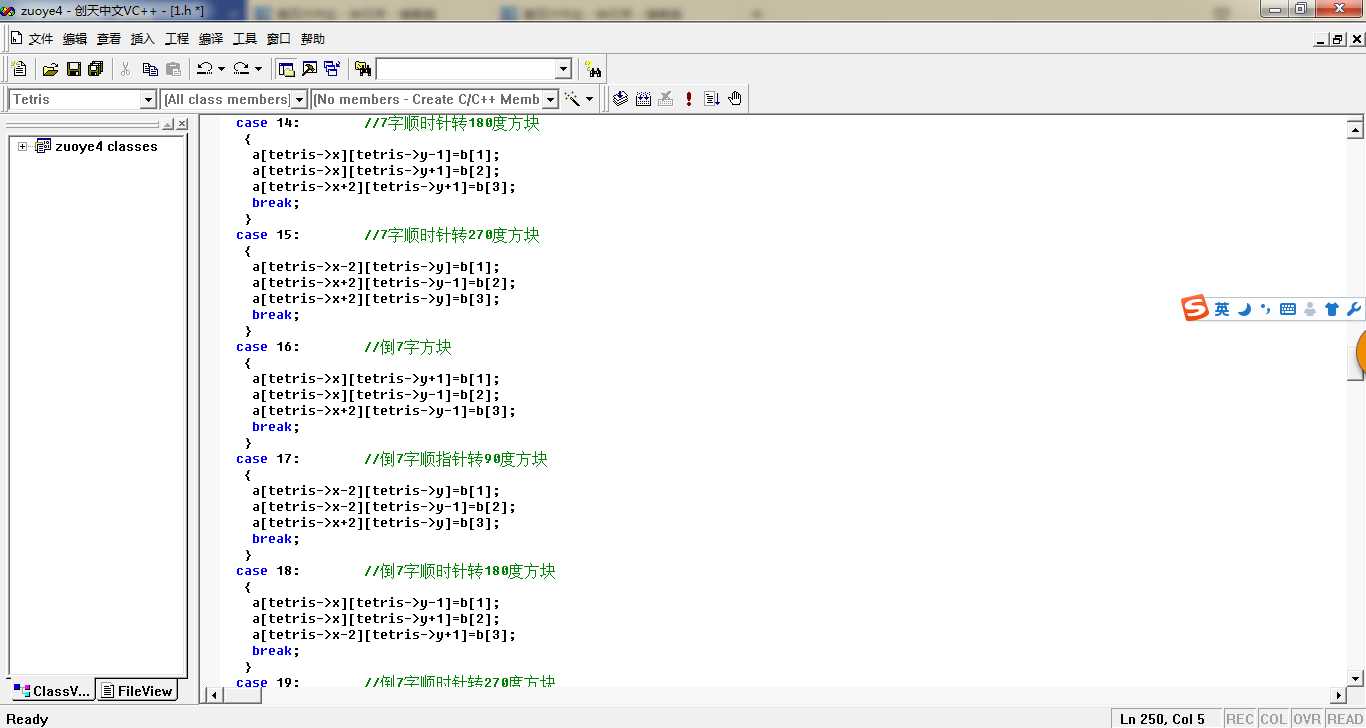Toggle the Output window icon
This screenshot has width=1366, height=728.
(x=309, y=69)
